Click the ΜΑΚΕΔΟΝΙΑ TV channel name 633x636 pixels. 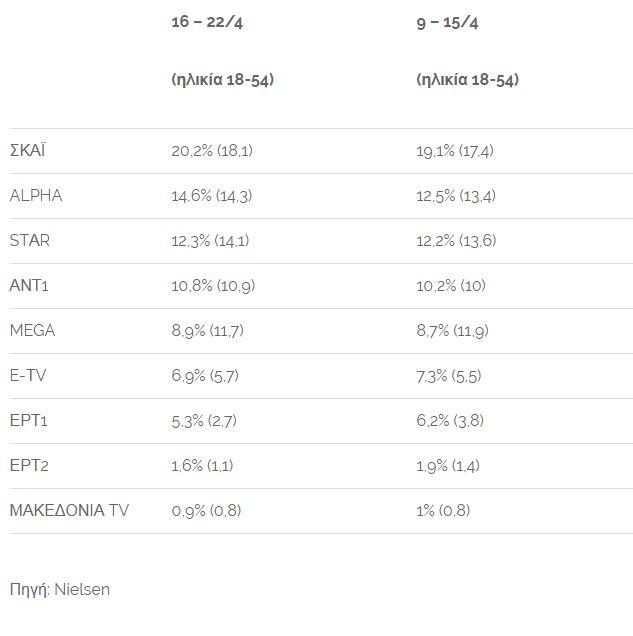[x=69, y=511]
